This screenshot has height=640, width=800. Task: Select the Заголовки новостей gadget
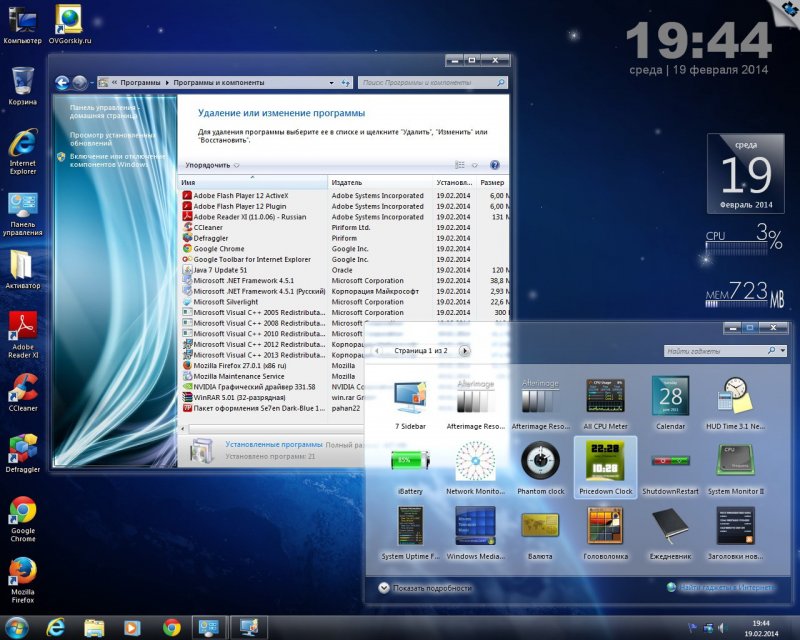[735, 533]
